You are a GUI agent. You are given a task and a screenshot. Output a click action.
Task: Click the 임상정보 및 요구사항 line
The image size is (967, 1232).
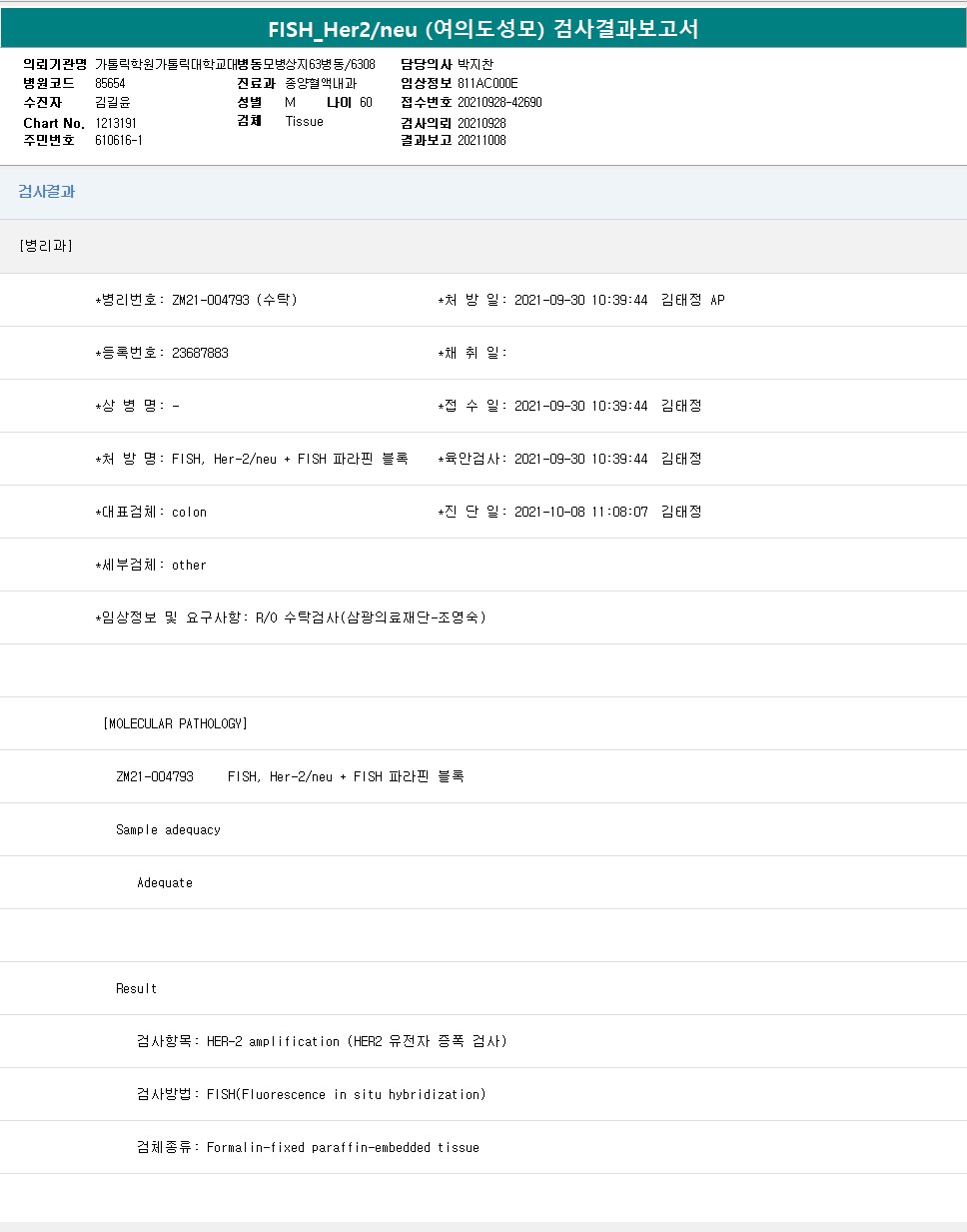click(291, 617)
